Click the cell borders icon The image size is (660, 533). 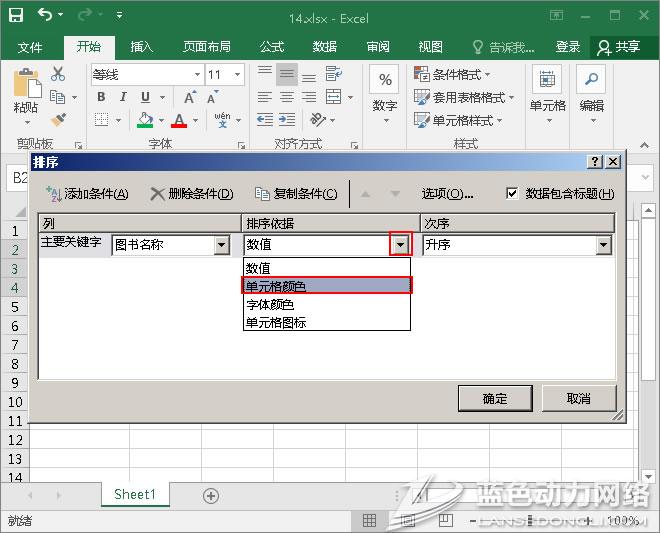101,120
